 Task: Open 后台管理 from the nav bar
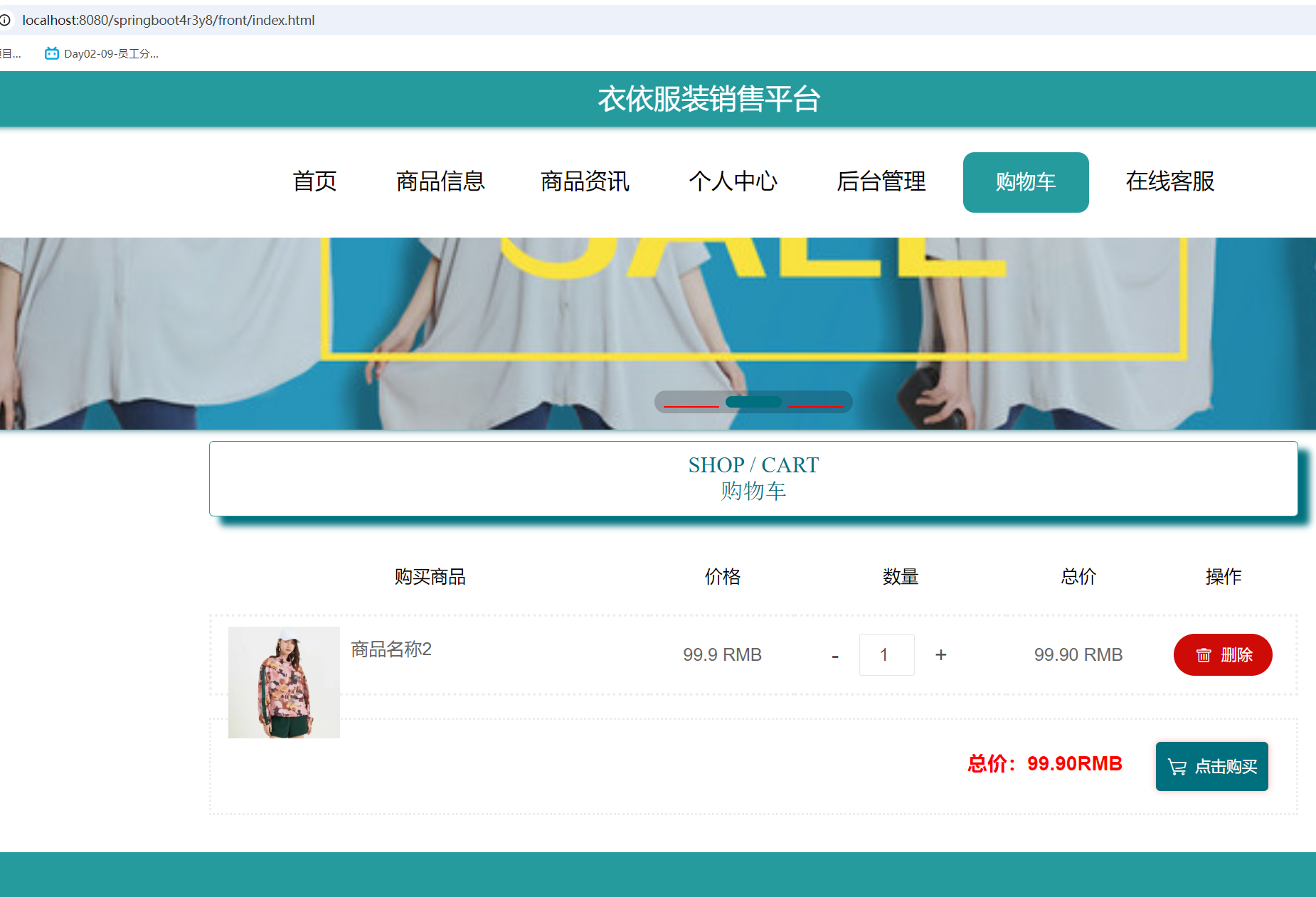pos(881,181)
